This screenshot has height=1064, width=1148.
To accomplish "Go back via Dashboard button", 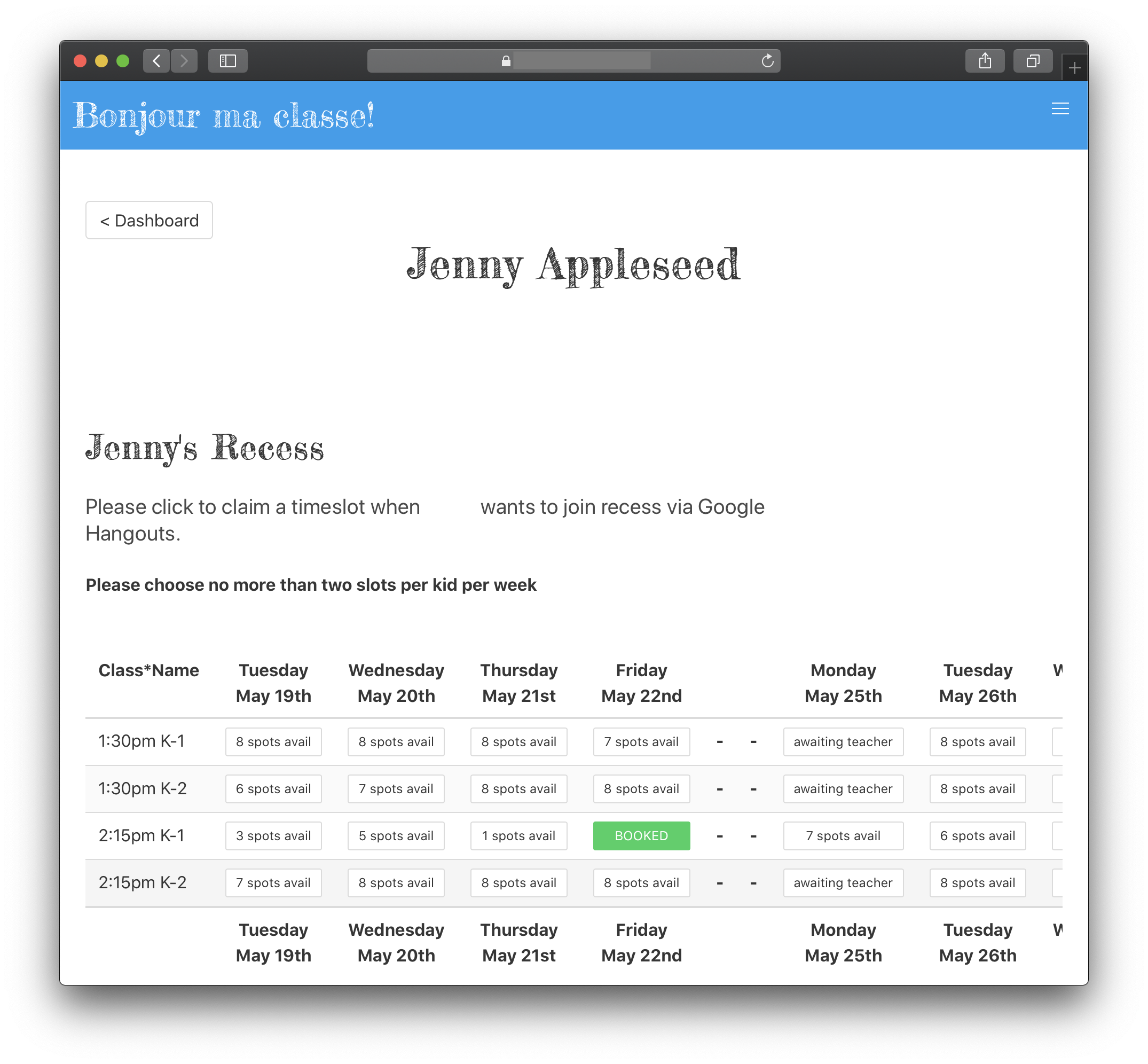I will point(149,220).
